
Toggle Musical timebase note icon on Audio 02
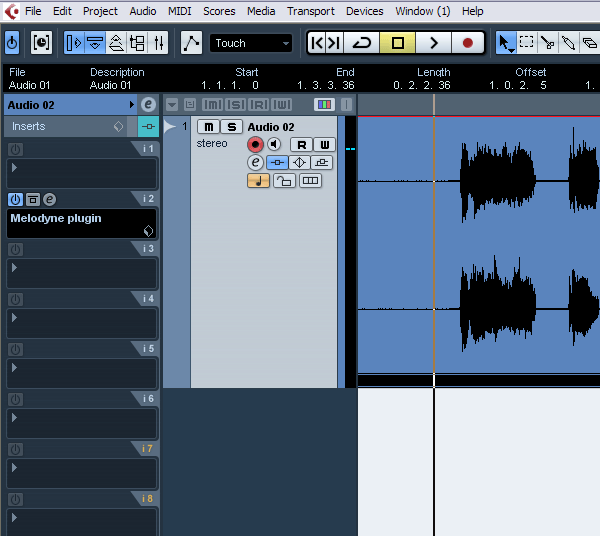coord(257,181)
